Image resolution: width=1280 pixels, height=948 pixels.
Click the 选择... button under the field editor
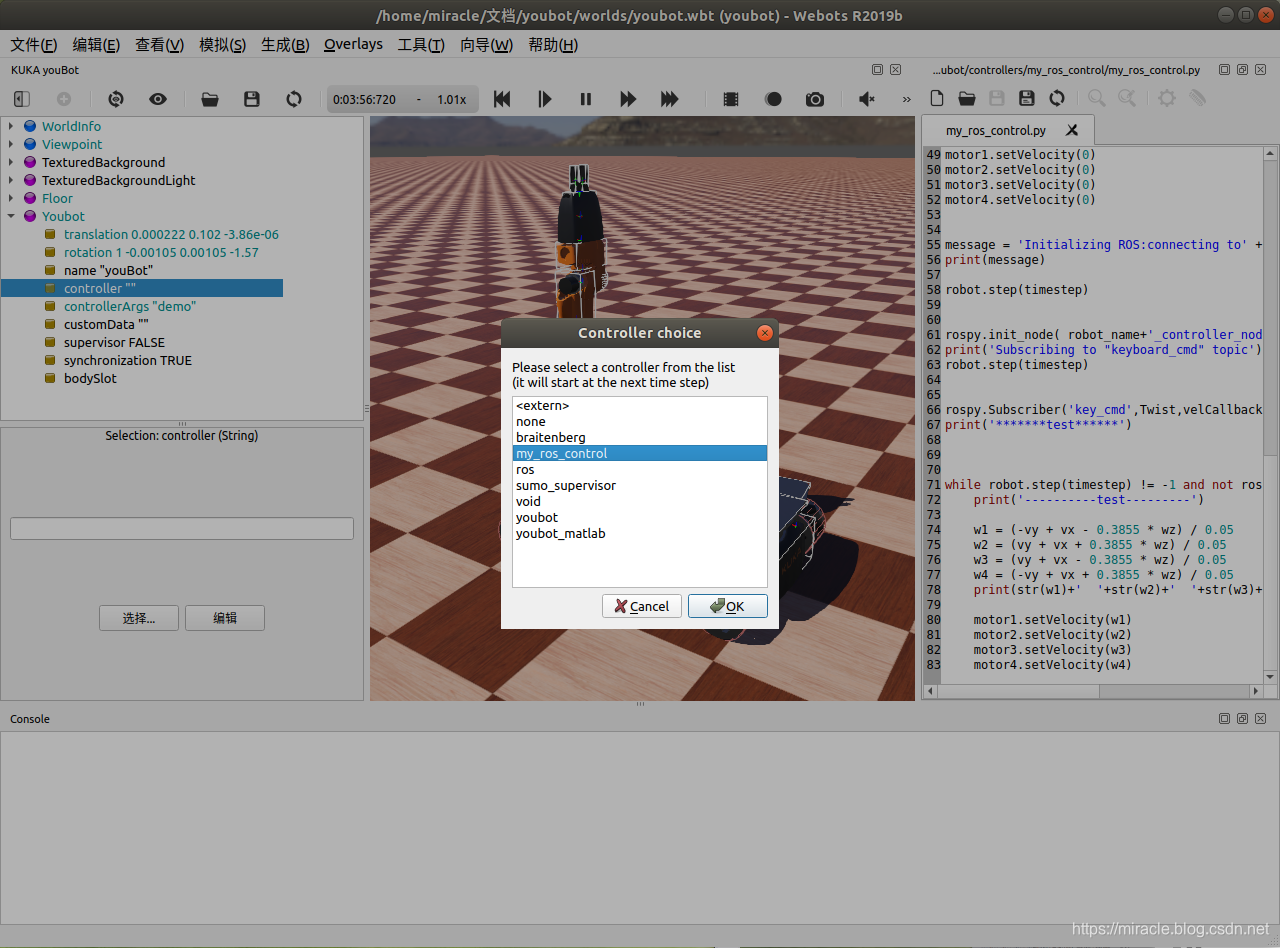pyautogui.click(x=139, y=618)
